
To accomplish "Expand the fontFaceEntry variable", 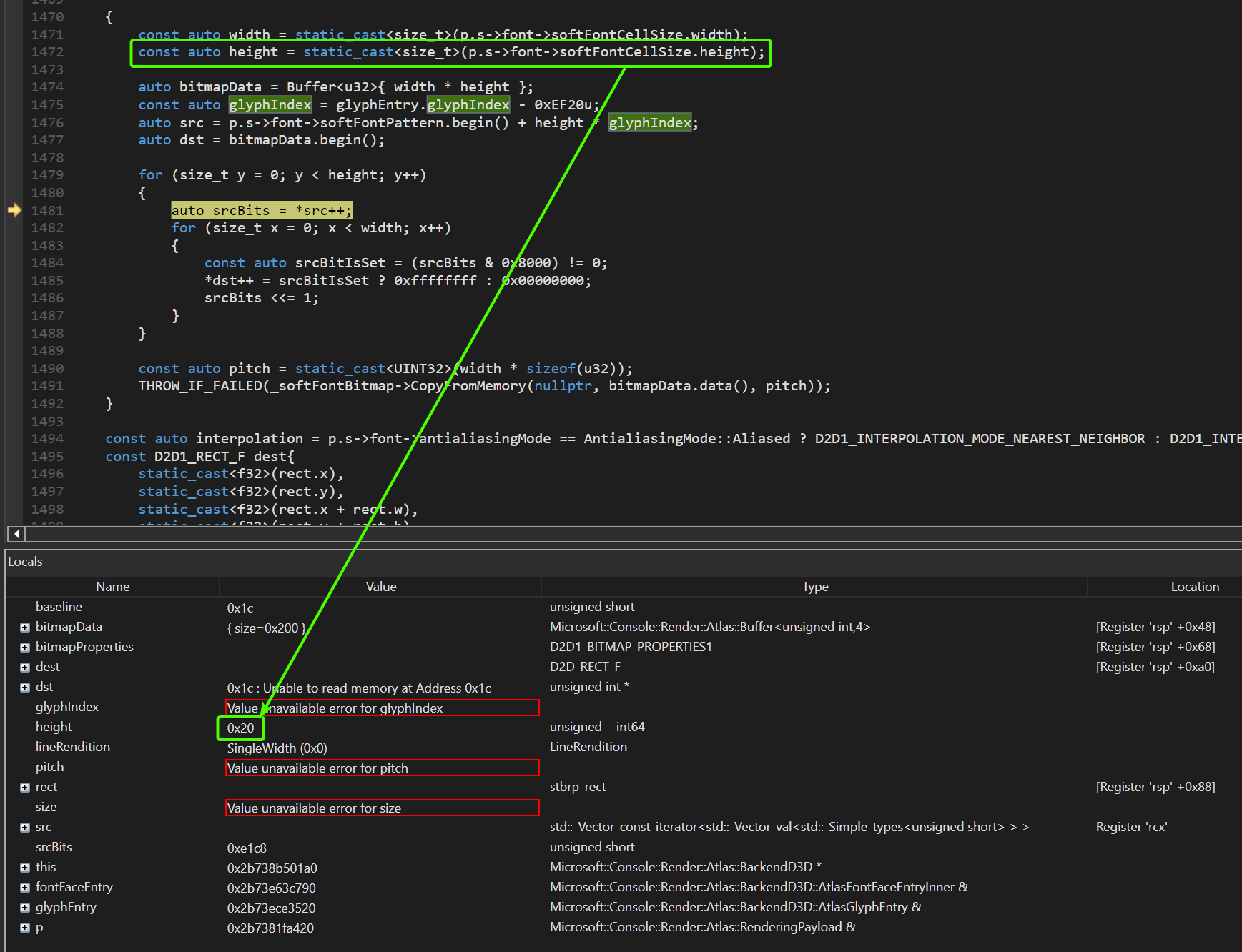I will (x=25, y=887).
